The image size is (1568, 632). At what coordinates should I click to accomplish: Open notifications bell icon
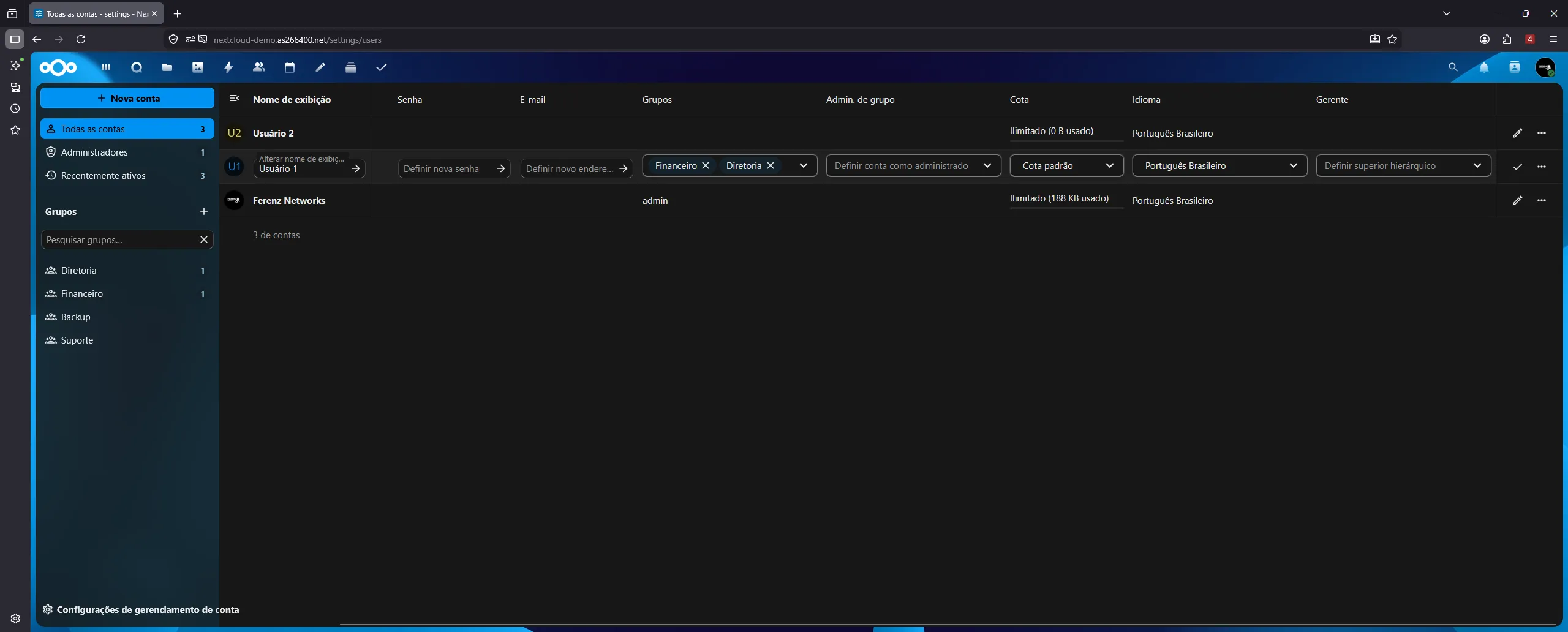tap(1484, 67)
